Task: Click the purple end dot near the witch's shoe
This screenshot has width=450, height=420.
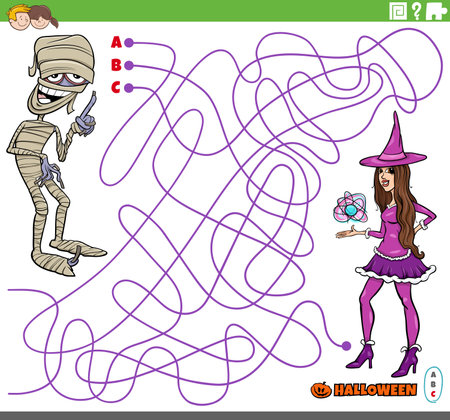Action: coord(346,346)
